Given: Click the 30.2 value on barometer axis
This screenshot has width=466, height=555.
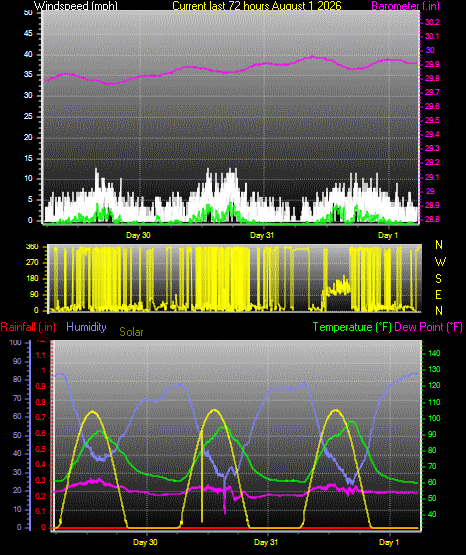Looking at the screenshot, I should coord(432,23).
